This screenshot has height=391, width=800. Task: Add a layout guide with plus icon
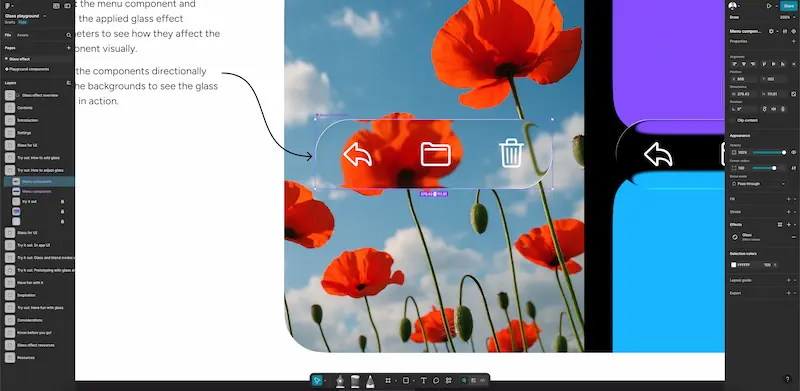coord(788,280)
